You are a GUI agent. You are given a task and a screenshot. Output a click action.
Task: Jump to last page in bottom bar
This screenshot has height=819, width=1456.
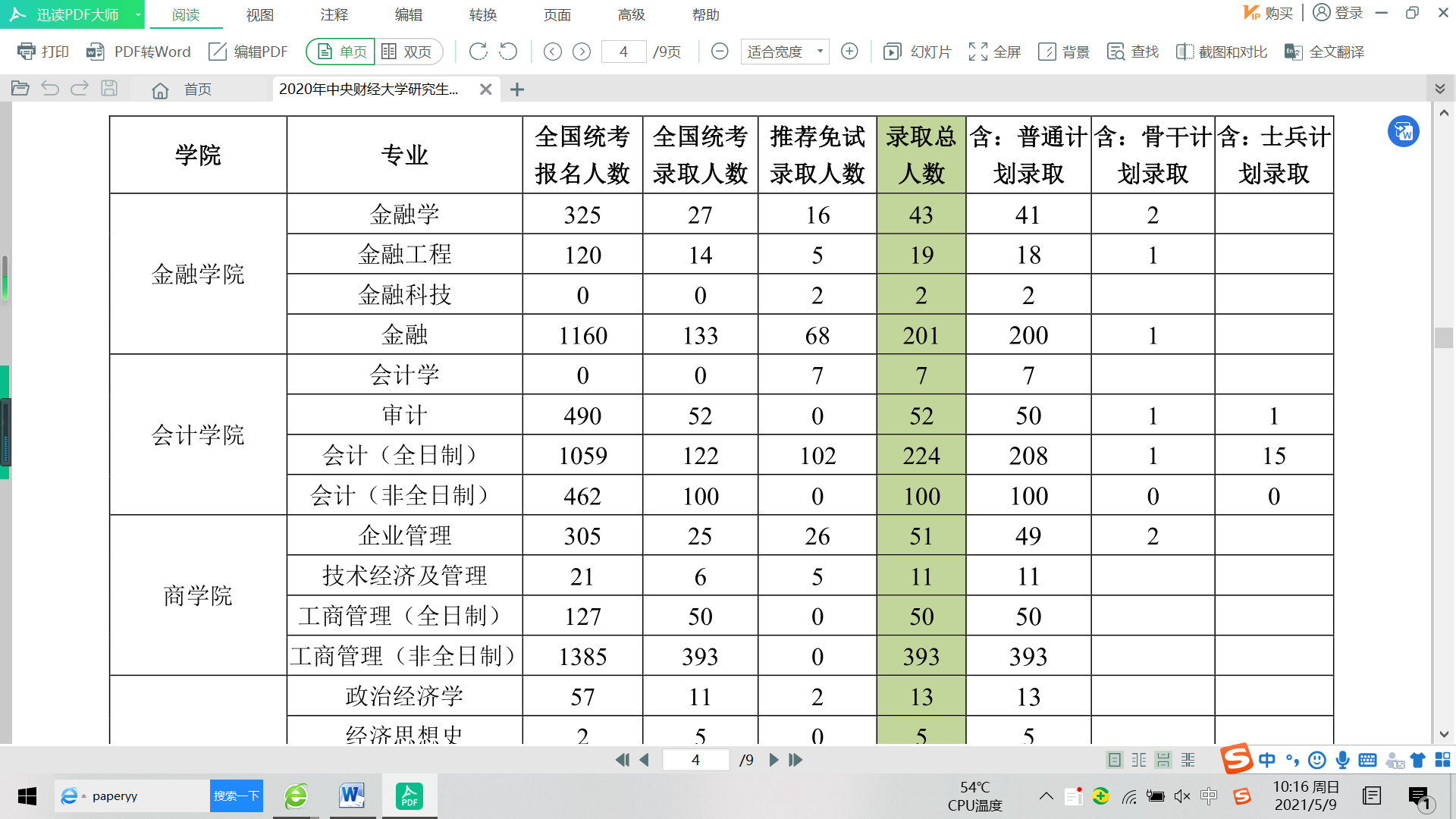coord(795,760)
